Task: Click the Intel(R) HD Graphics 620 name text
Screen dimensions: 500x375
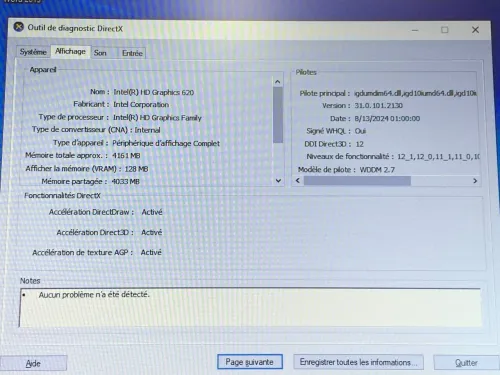Action: click(x=154, y=92)
